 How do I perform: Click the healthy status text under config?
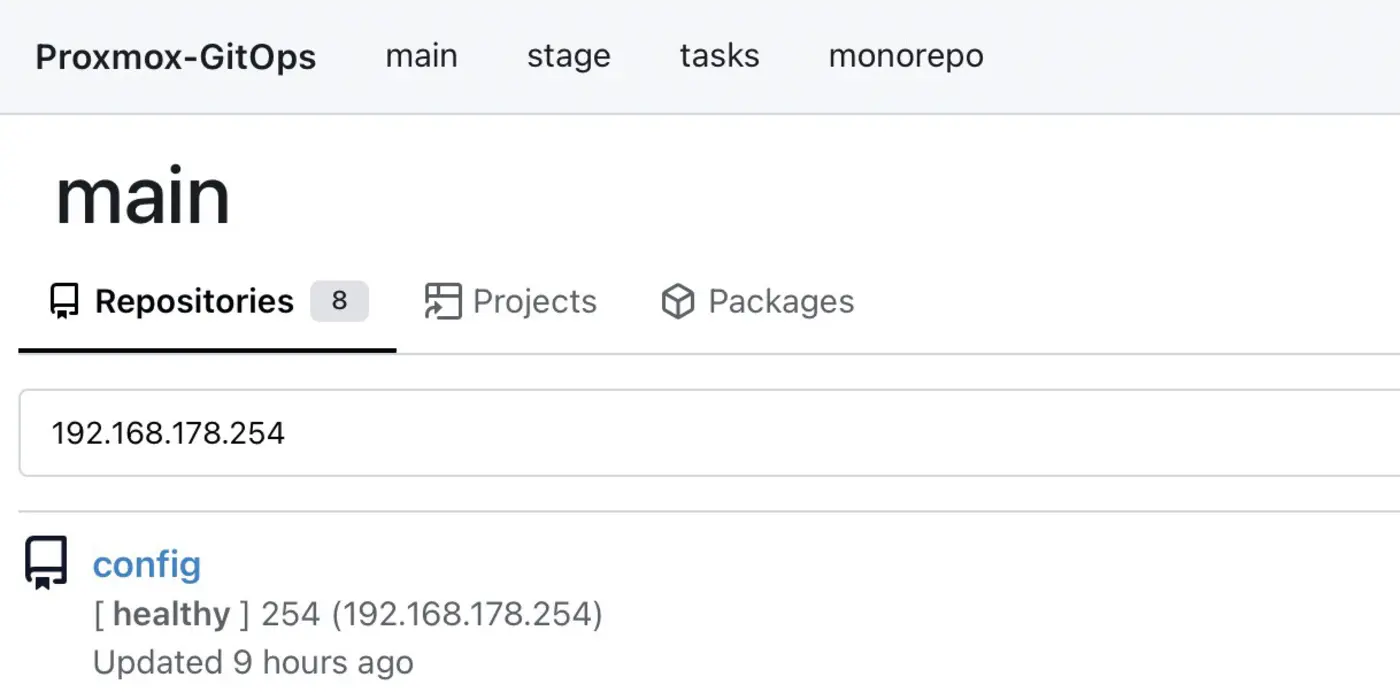(x=171, y=614)
